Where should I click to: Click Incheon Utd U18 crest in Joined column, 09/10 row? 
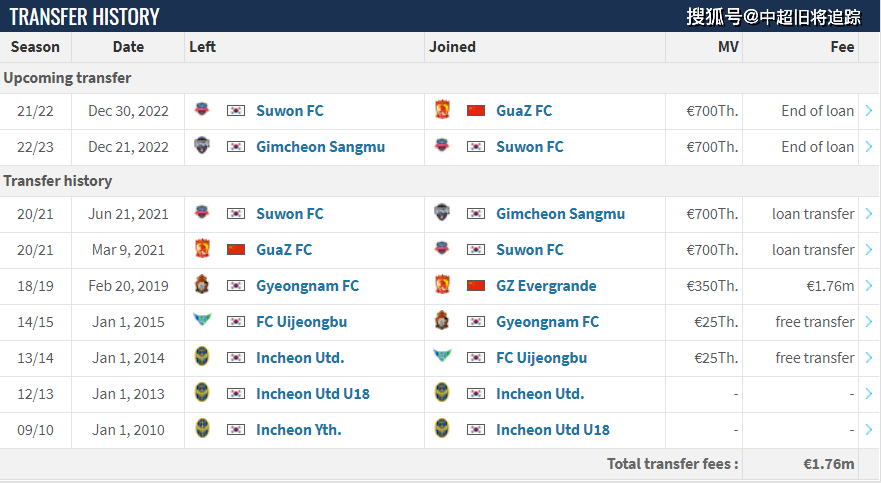(x=442, y=428)
